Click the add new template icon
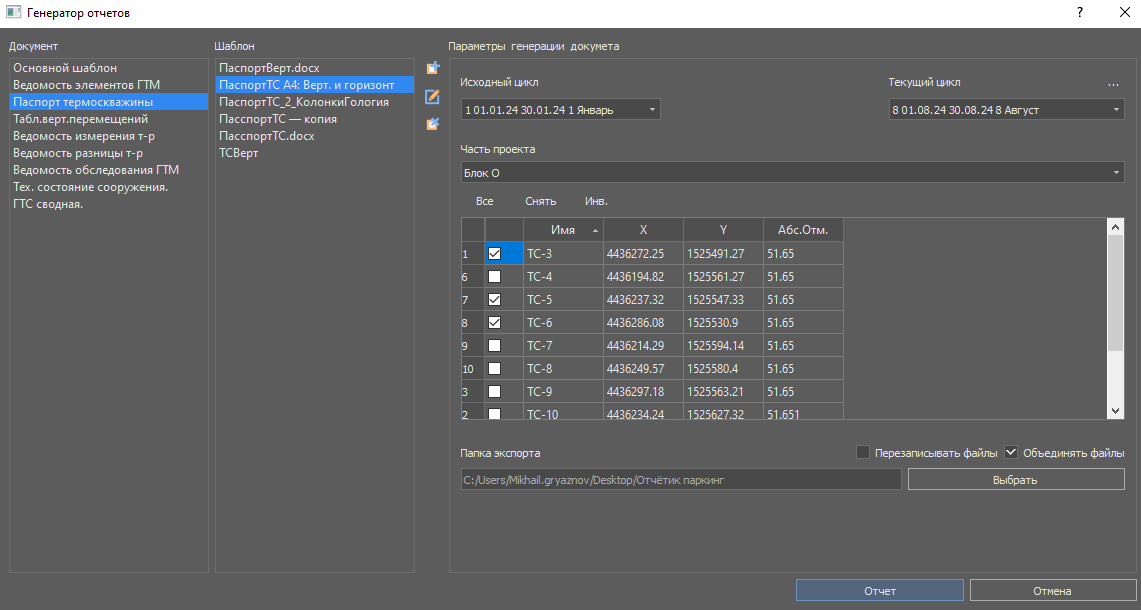This screenshot has height=610, width=1141. (433, 68)
